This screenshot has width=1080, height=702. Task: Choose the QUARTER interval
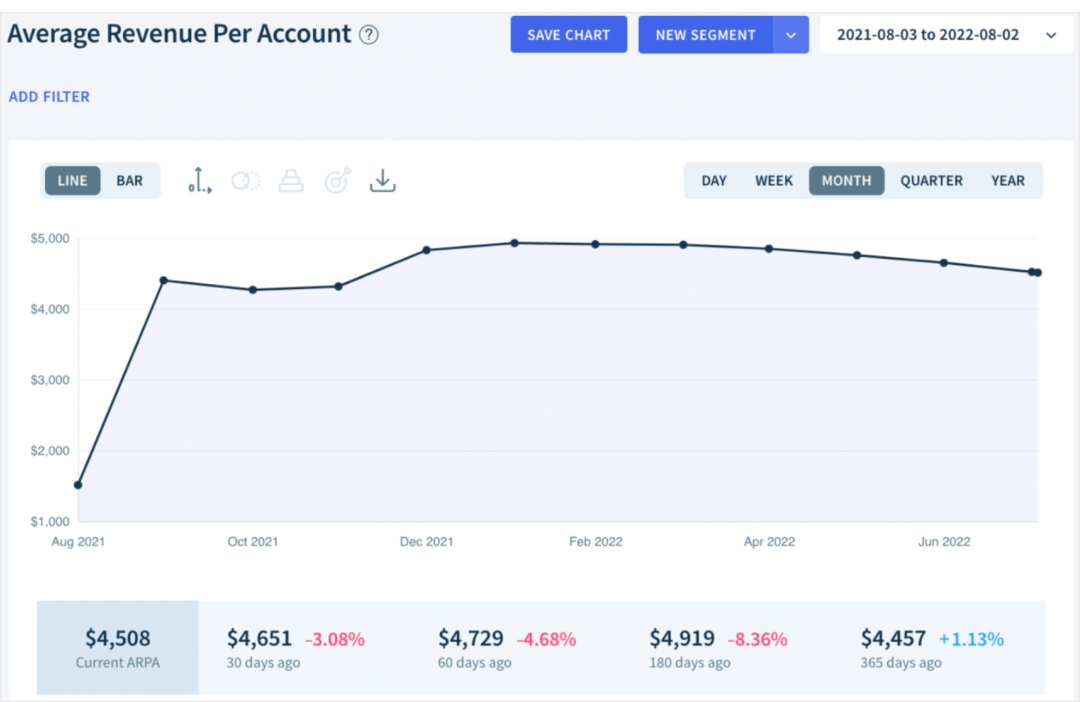931,180
